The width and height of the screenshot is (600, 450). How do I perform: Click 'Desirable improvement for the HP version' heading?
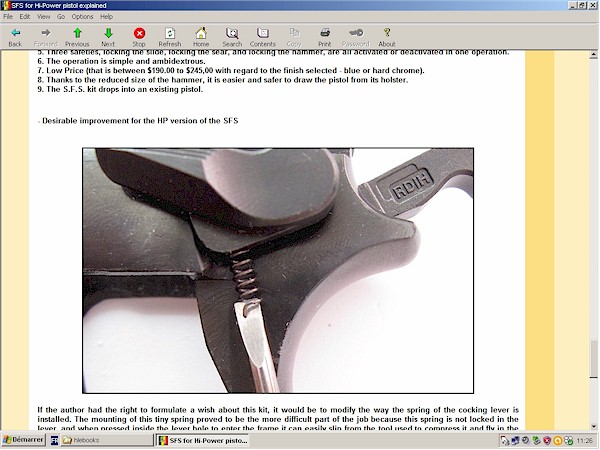click(140, 121)
